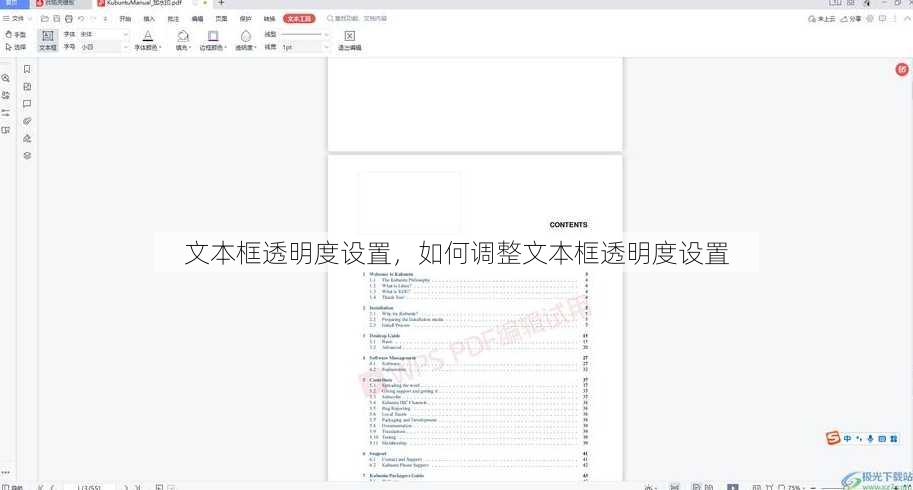Switch to the Annotate (批注) ribbon tab
This screenshot has height=490, width=913.
click(x=174, y=19)
